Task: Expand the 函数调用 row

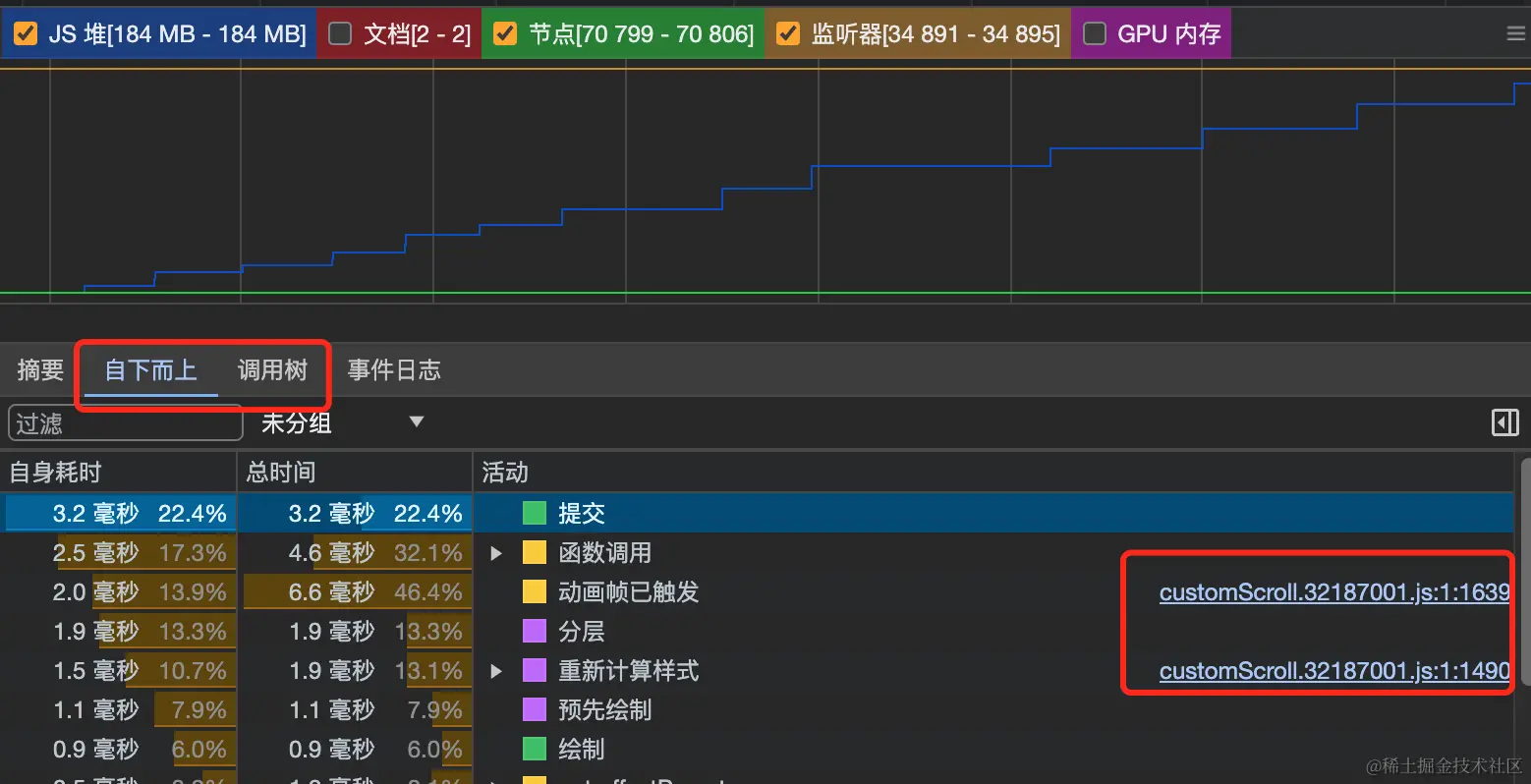Action: pyautogui.click(x=496, y=553)
